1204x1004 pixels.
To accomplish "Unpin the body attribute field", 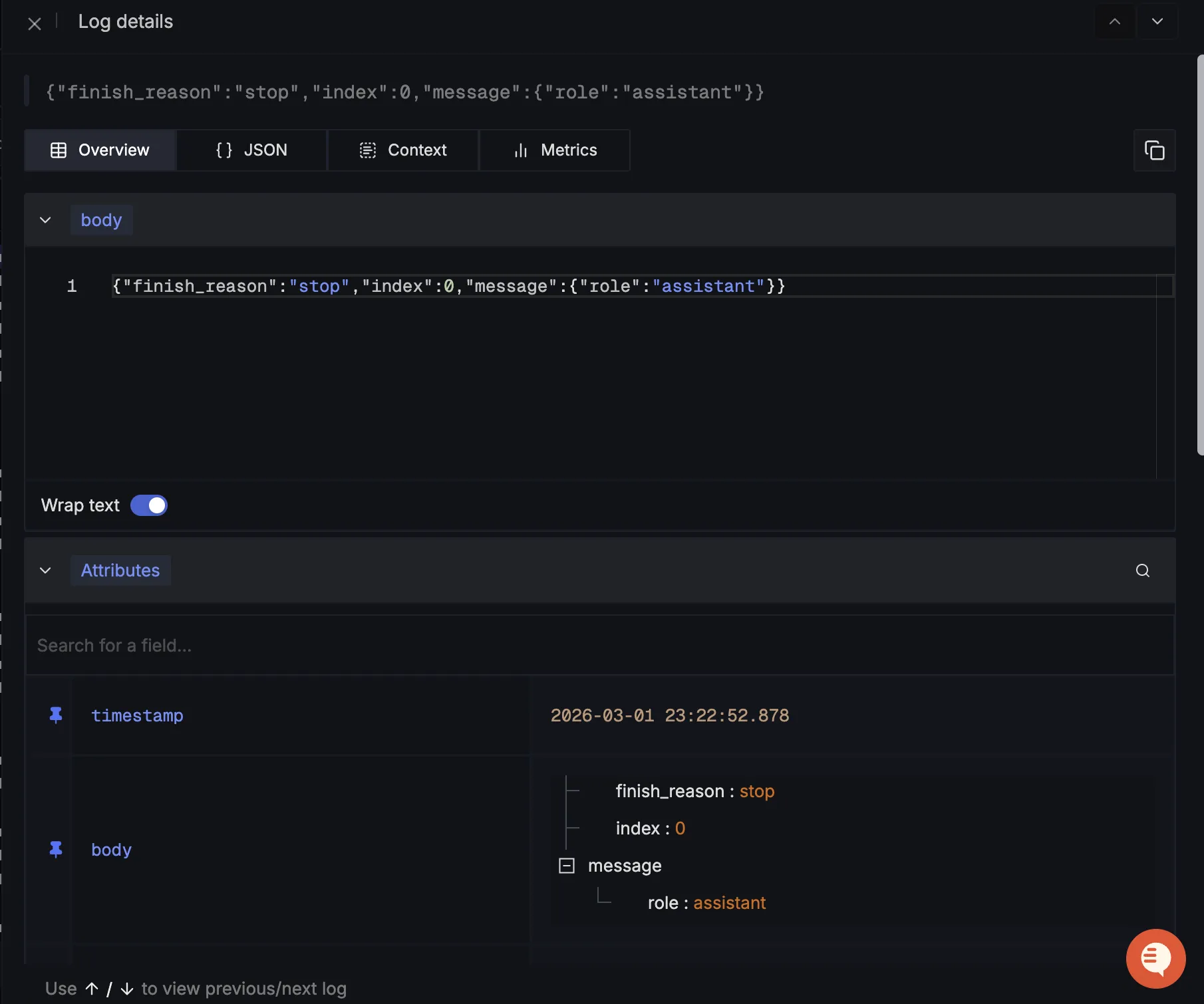I will pyautogui.click(x=56, y=850).
